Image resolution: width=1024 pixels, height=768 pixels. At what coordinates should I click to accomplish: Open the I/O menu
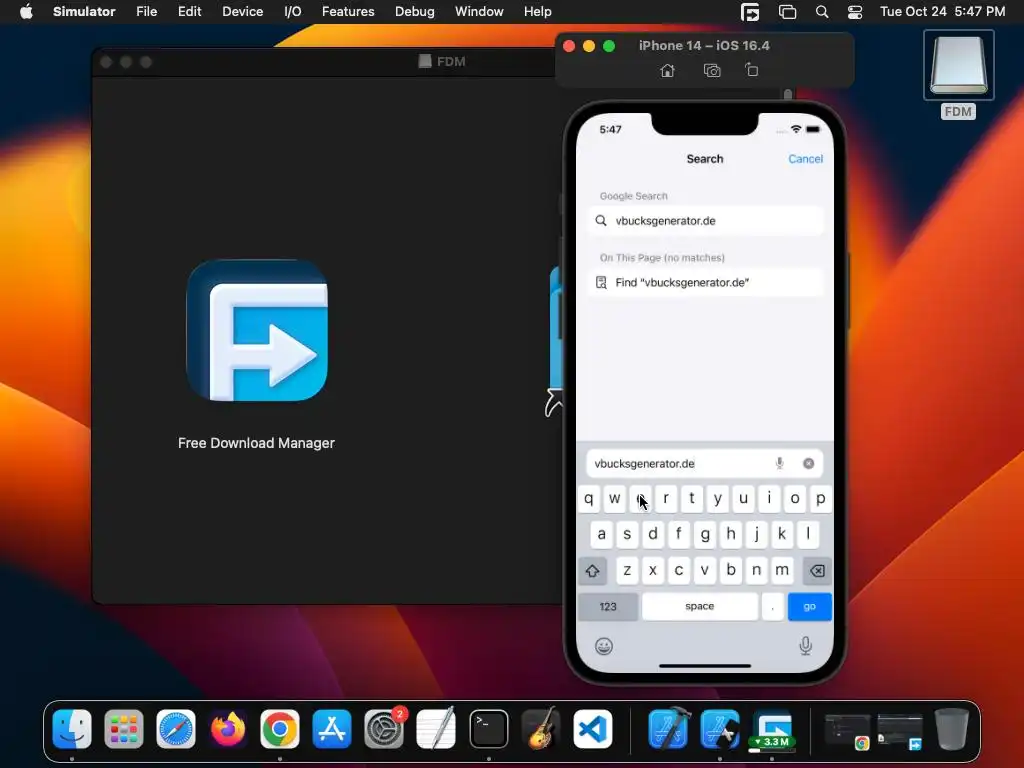pyautogui.click(x=293, y=12)
